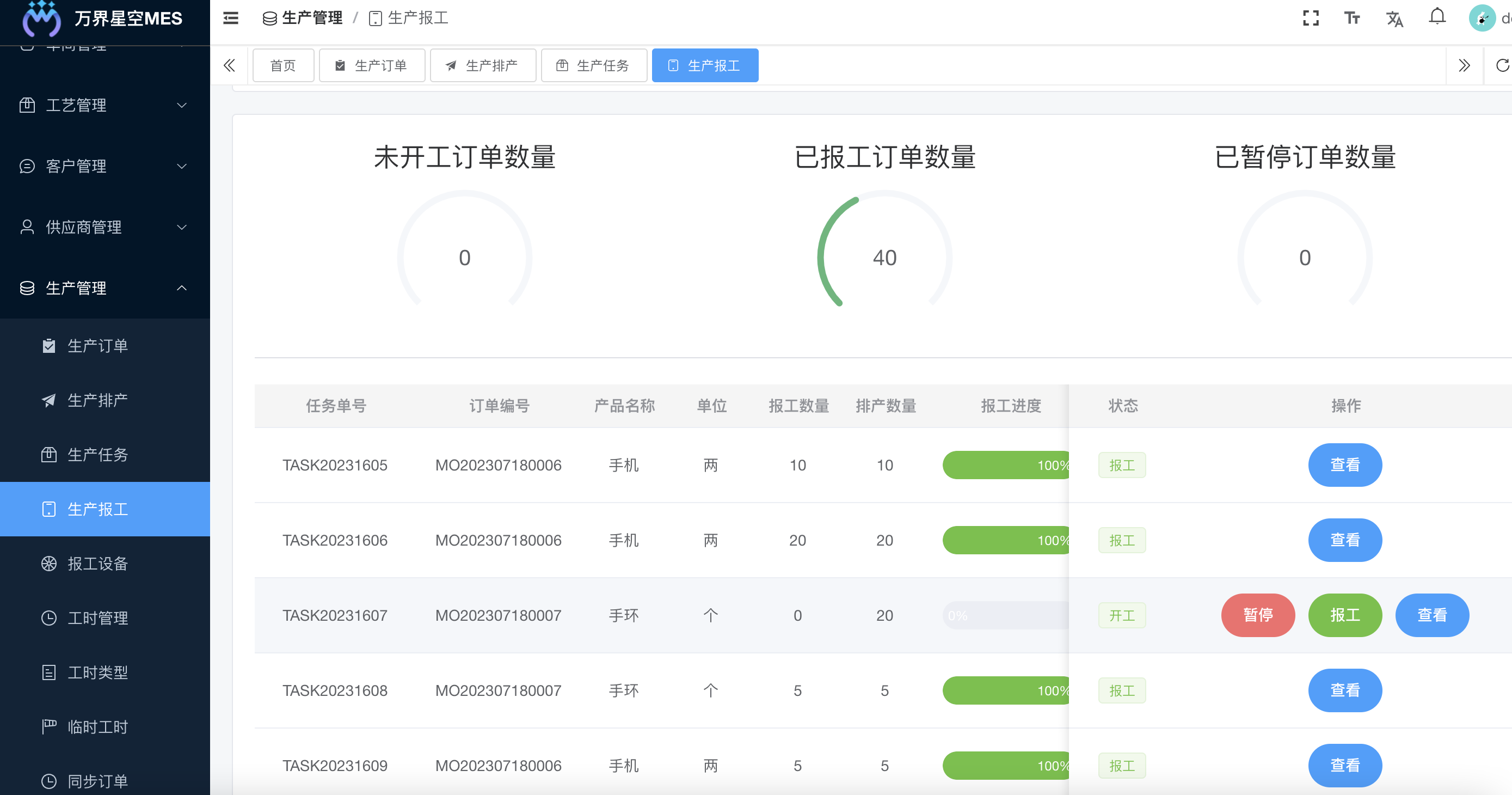Open notifications bell icon
Image resolution: width=1512 pixels, height=795 pixels.
click(1437, 17)
